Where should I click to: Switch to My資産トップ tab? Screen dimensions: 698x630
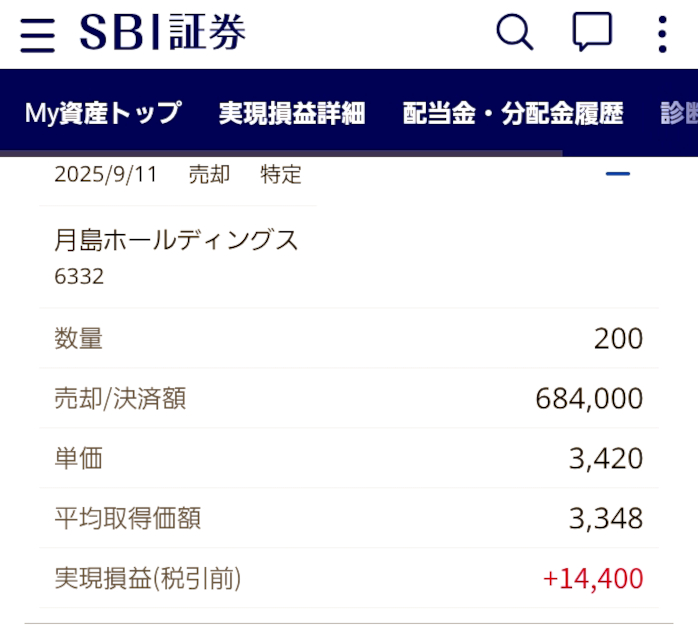click(103, 113)
